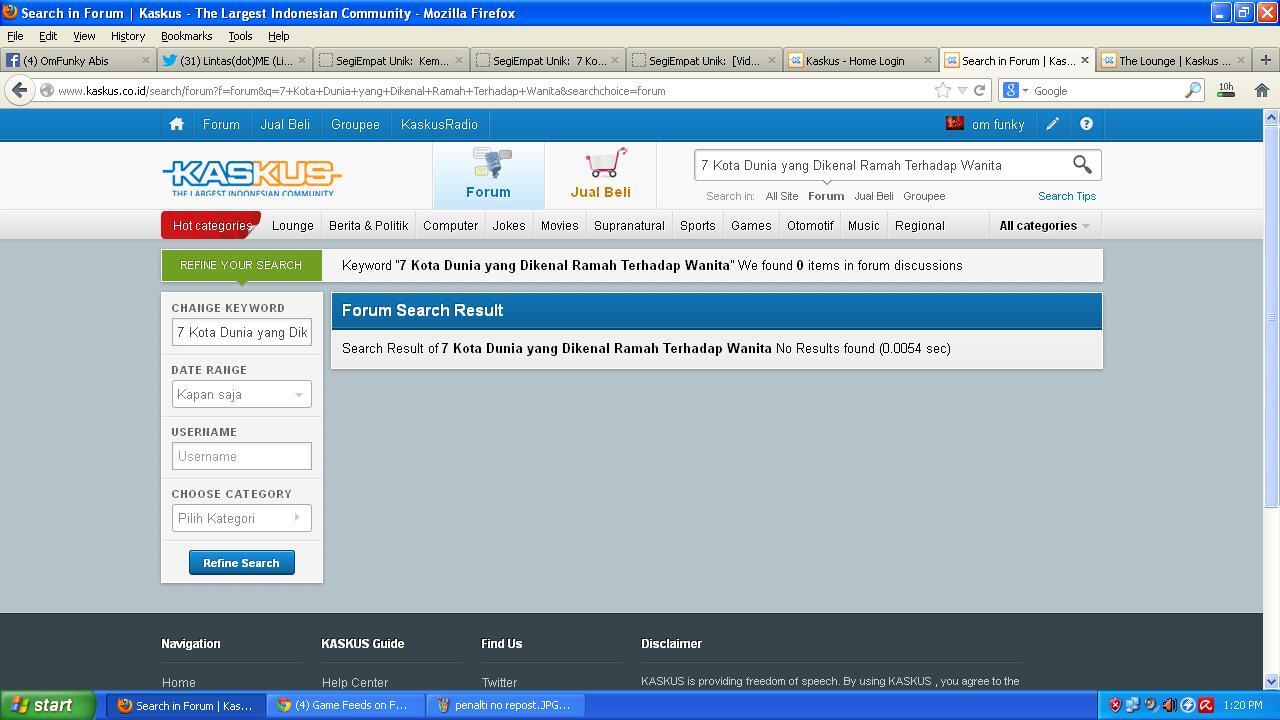Go to the Lounge category
This screenshot has height=720, width=1280.
tap(293, 225)
